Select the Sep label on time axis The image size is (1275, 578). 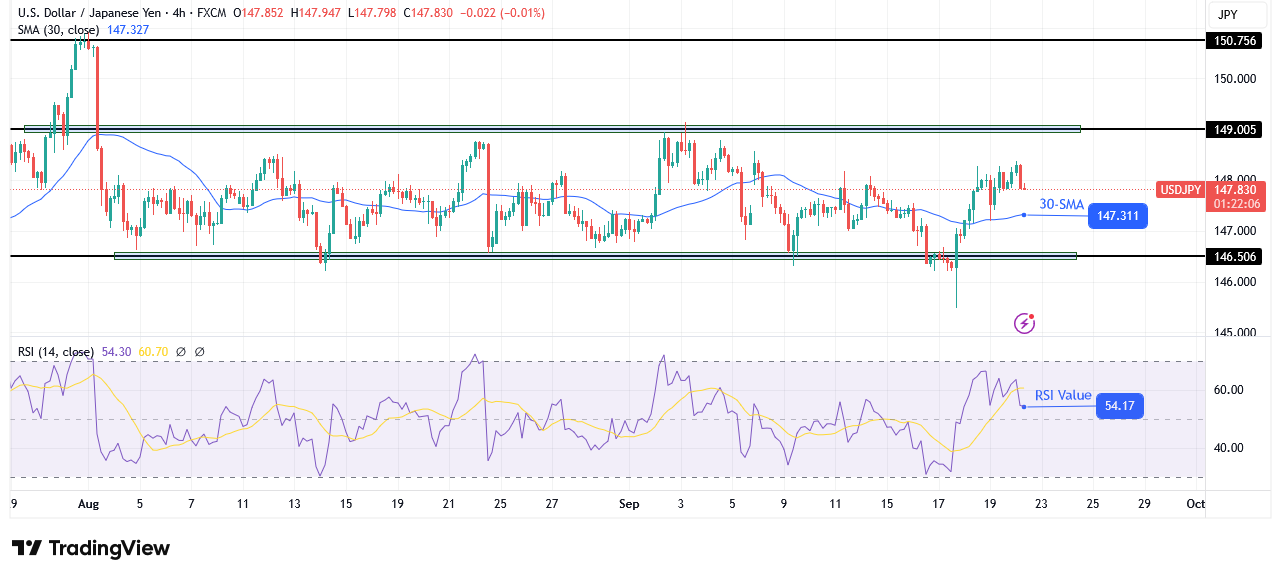click(628, 504)
